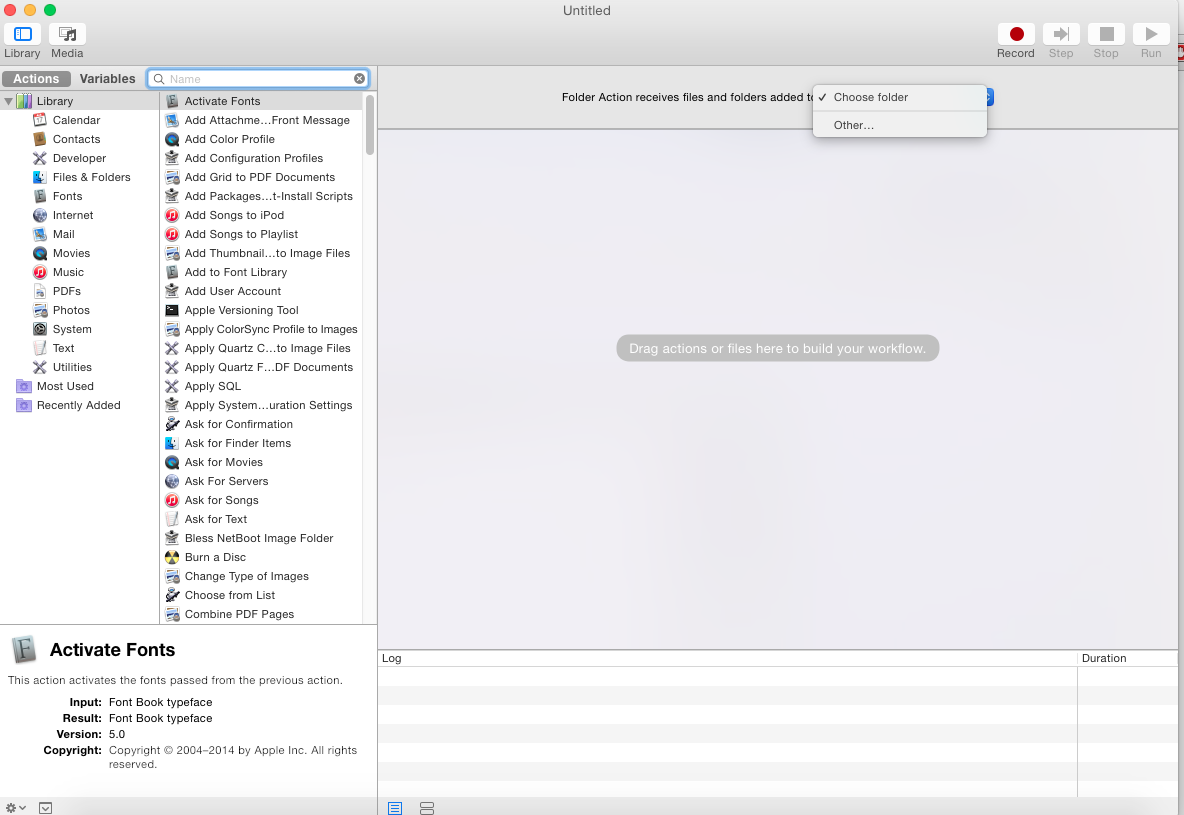Select the Text category
Screen dimensions: 1184x815
63,348
